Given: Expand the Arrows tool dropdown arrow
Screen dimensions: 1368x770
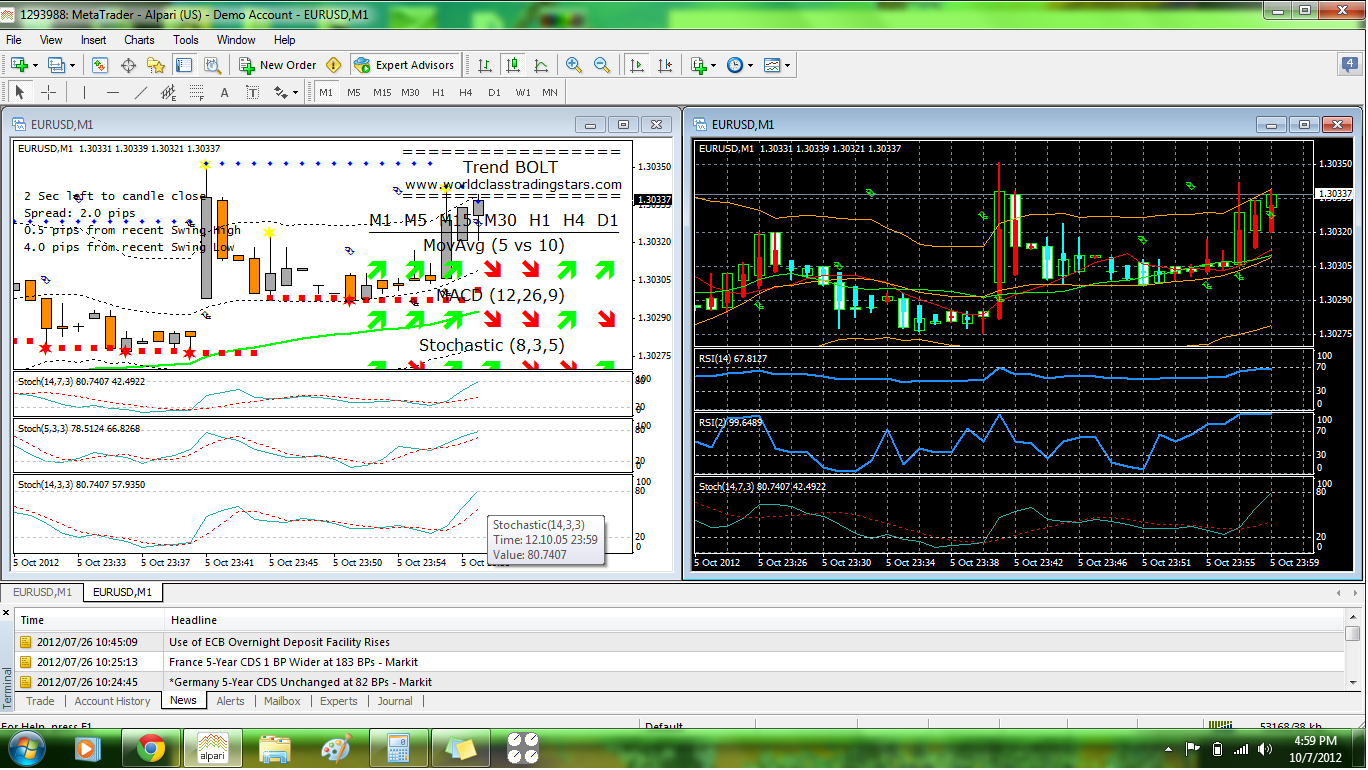Looking at the screenshot, I should pyautogui.click(x=296, y=93).
